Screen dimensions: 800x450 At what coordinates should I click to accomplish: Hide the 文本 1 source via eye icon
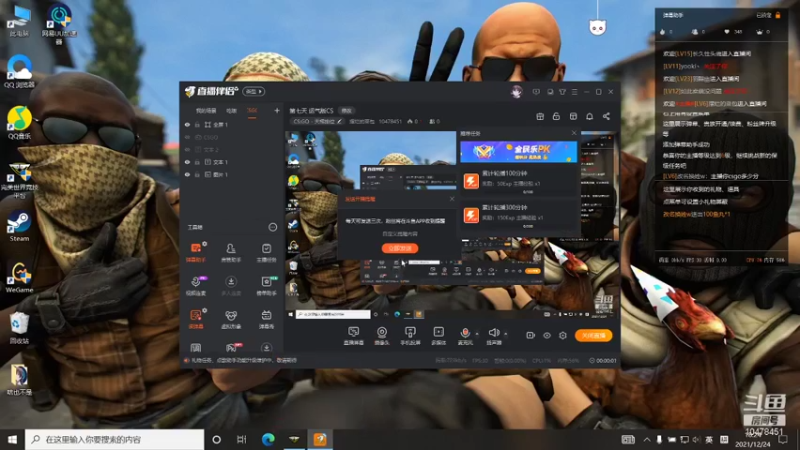pos(187,162)
